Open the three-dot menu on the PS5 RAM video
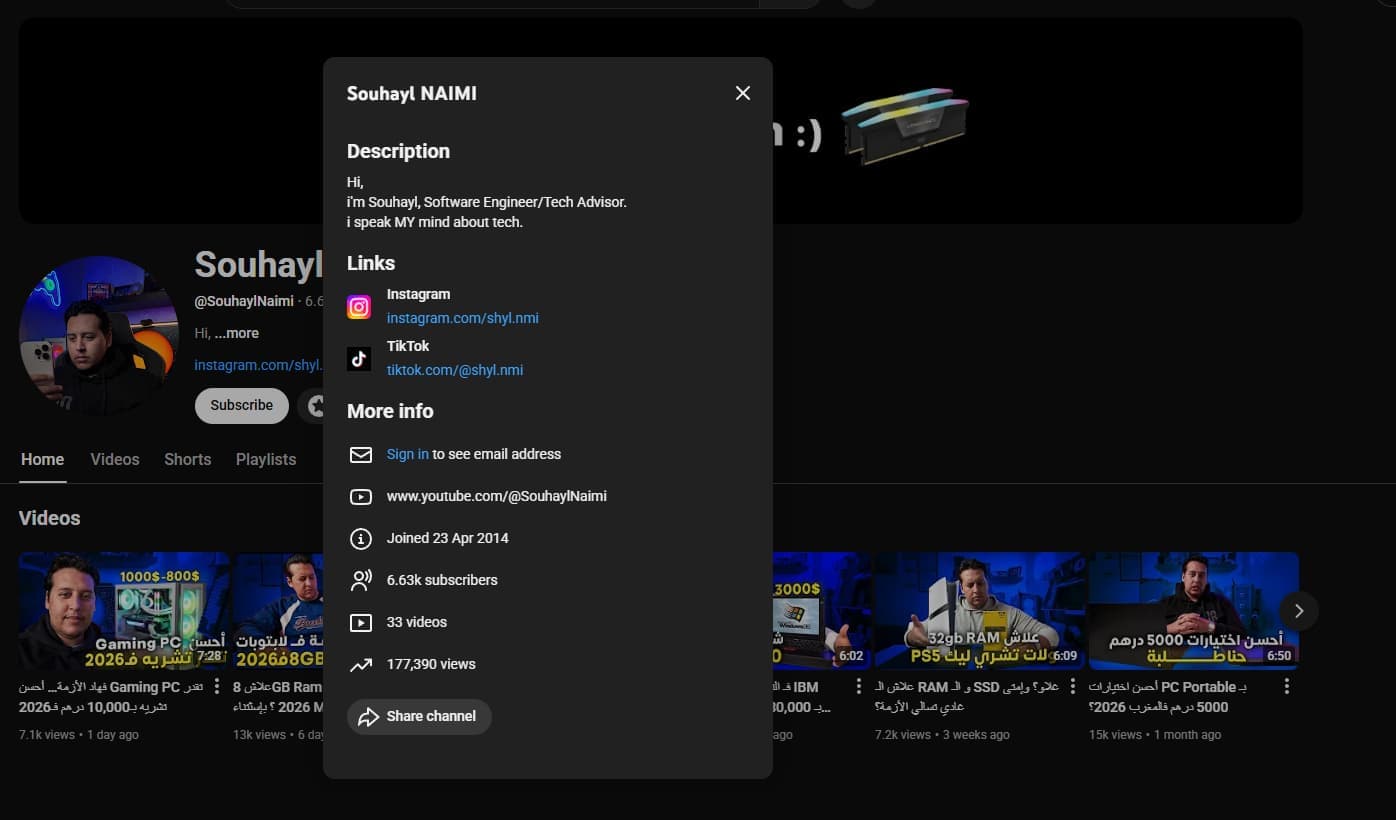The width and height of the screenshot is (1396, 820). click(x=1071, y=686)
